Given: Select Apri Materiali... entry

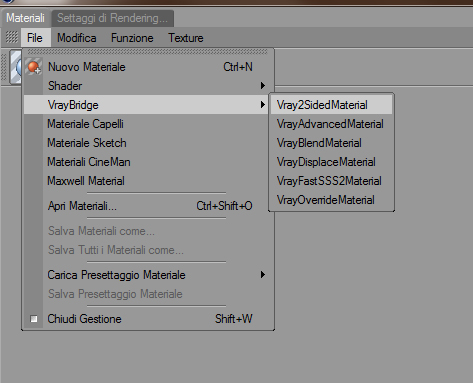Looking at the screenshot, I should pos(149,206).
